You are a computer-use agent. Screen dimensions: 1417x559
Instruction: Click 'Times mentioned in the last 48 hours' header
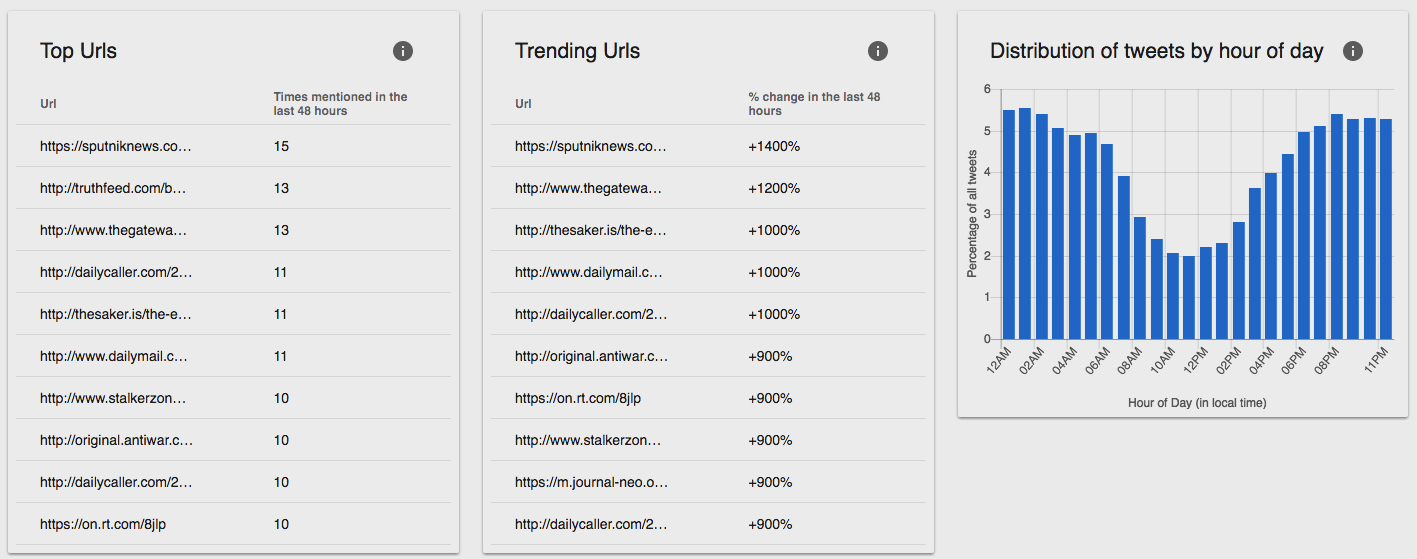(x=340, y=104)
